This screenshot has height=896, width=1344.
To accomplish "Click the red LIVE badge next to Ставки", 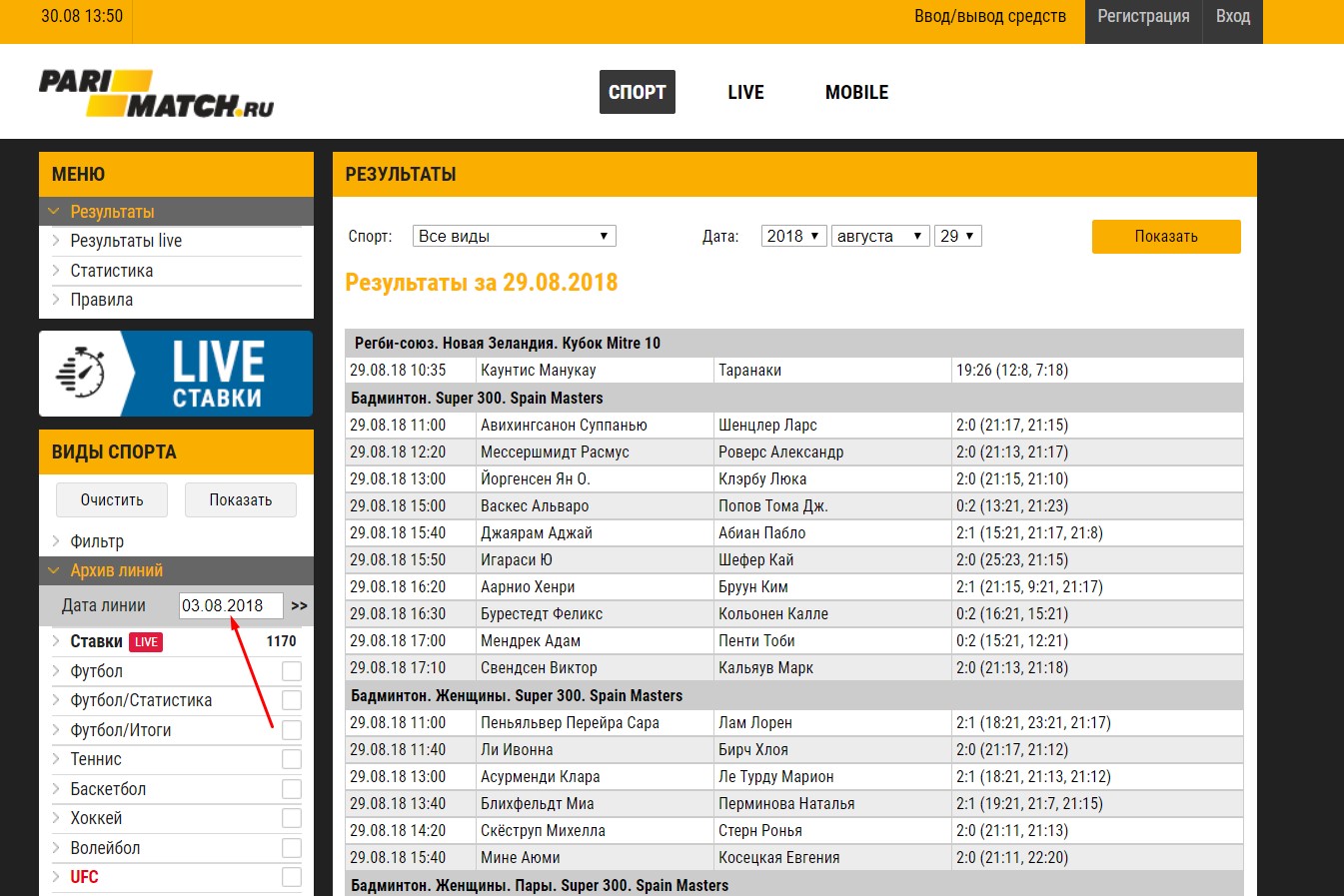I will click(x=146, y=642).
